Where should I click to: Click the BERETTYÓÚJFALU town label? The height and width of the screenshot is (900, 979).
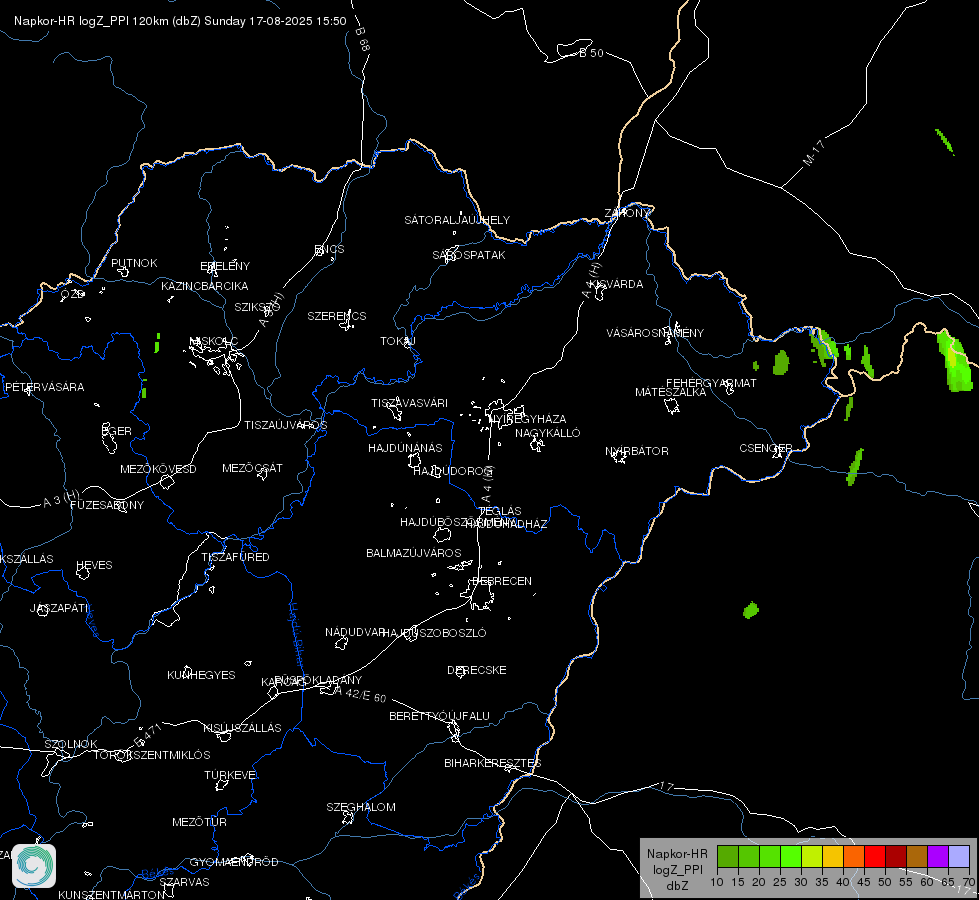439,716
